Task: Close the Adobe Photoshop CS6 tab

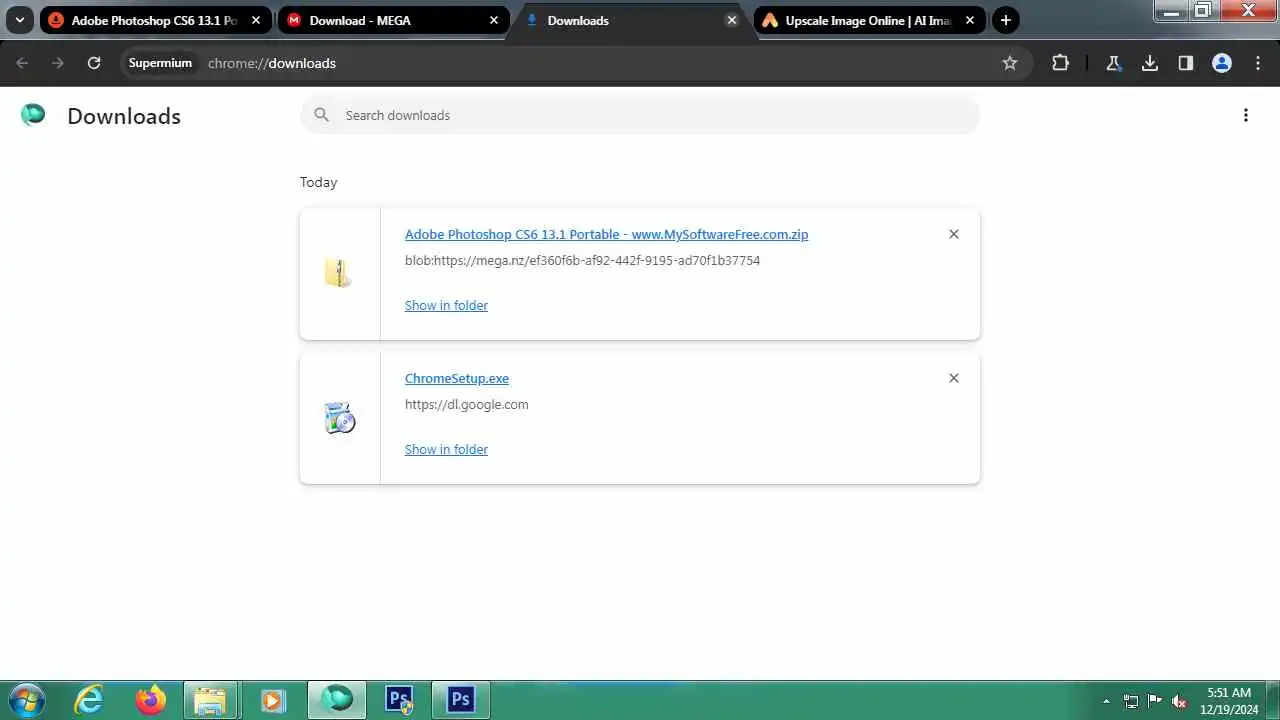Action: (x=255, y=20)
